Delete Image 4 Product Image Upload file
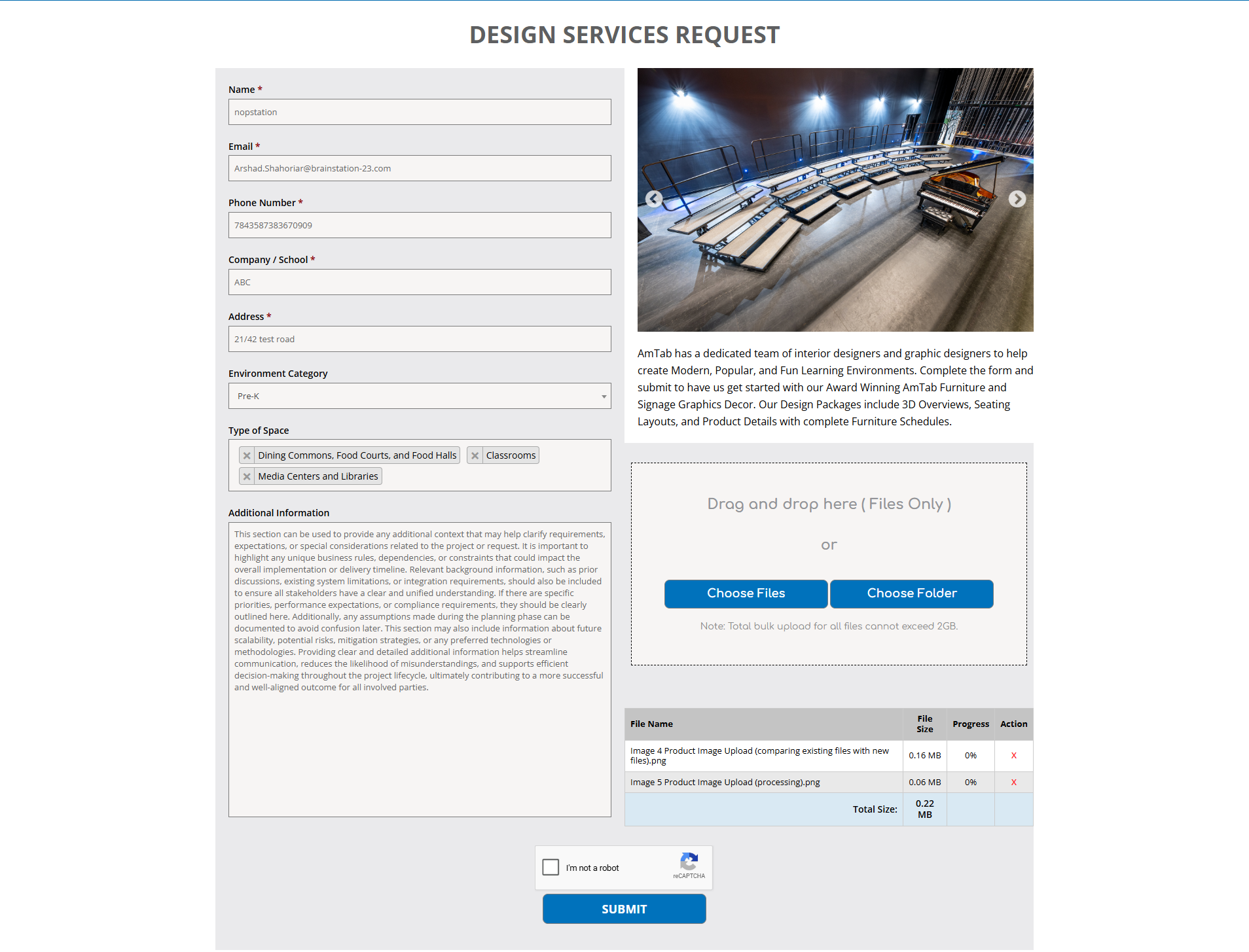 click(1014, 756)
